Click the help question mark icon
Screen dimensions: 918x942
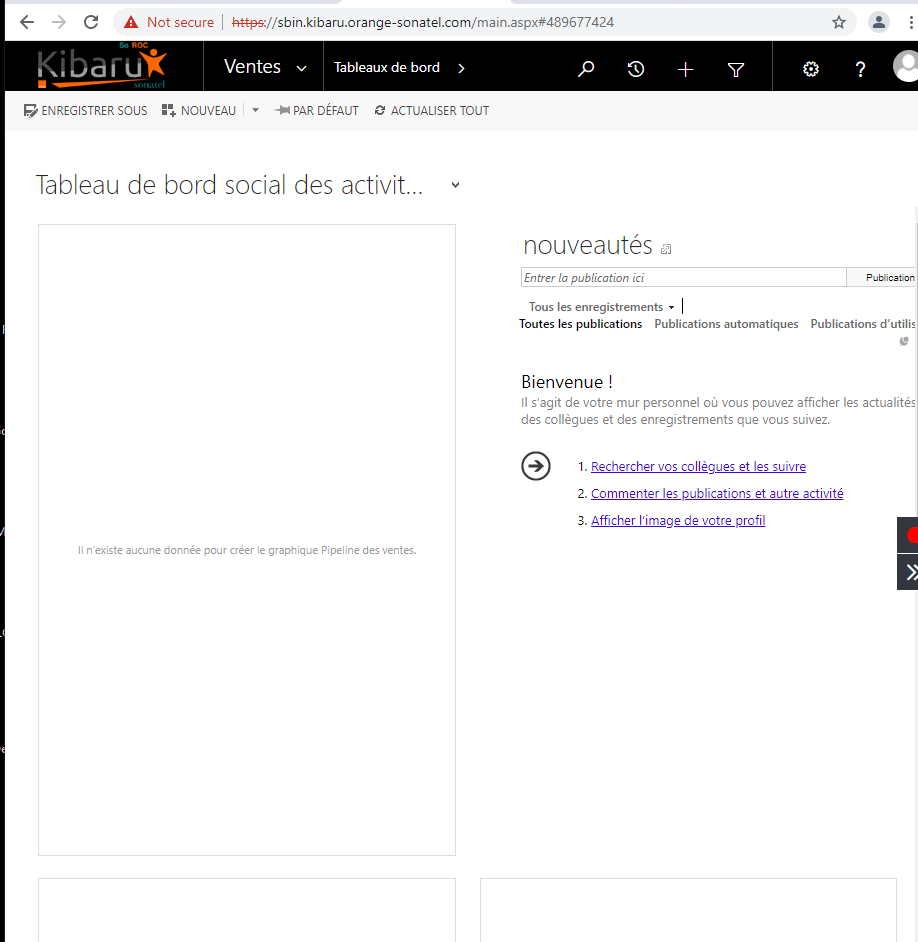(x=860, y=69)
